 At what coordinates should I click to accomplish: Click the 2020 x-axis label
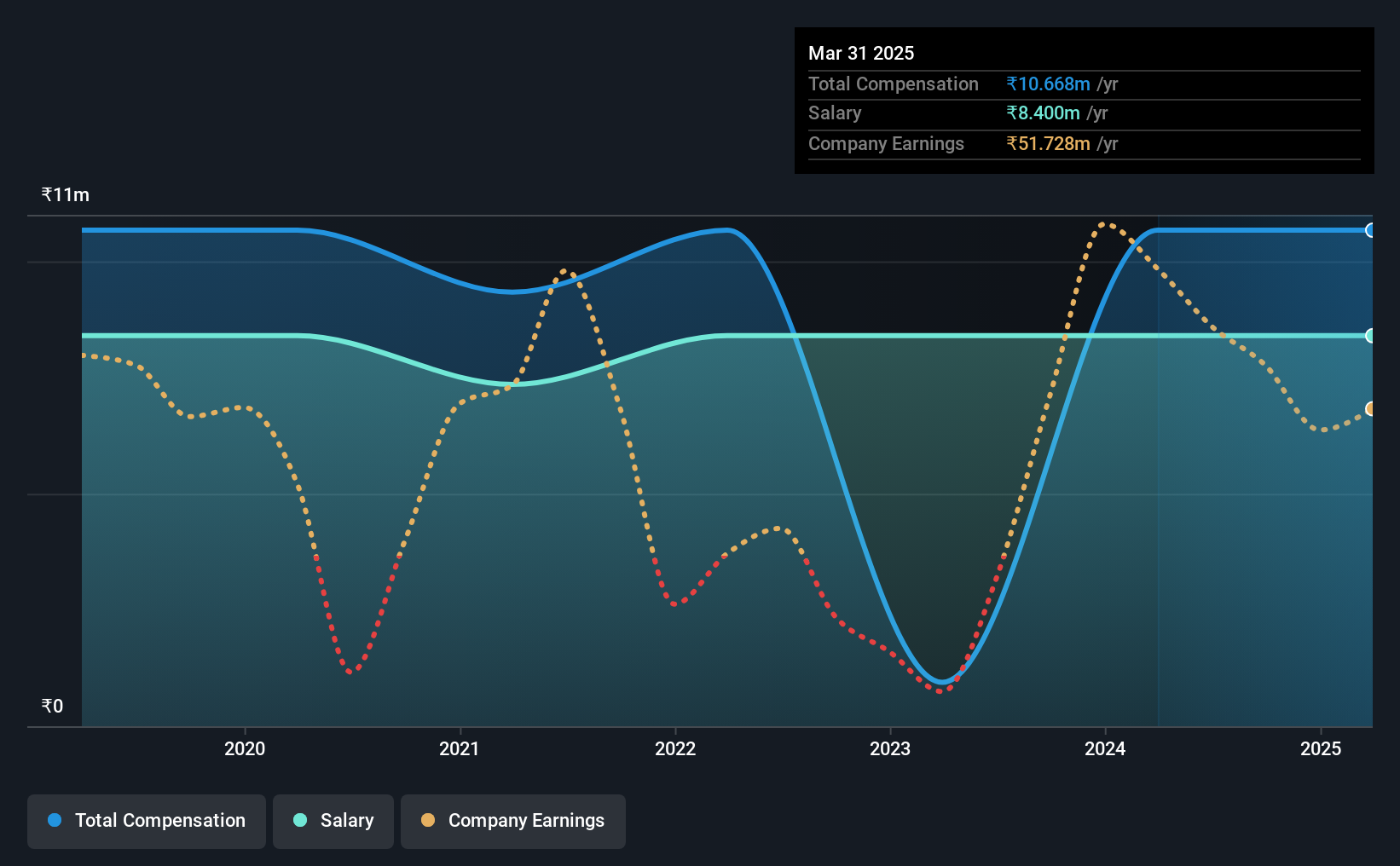[x=245, y=748]
